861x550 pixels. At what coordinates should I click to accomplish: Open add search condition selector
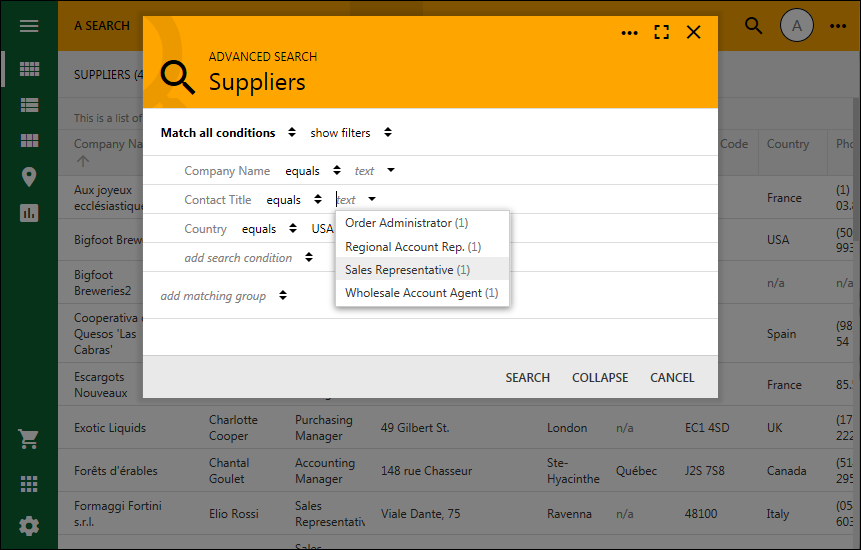[249, 257]
